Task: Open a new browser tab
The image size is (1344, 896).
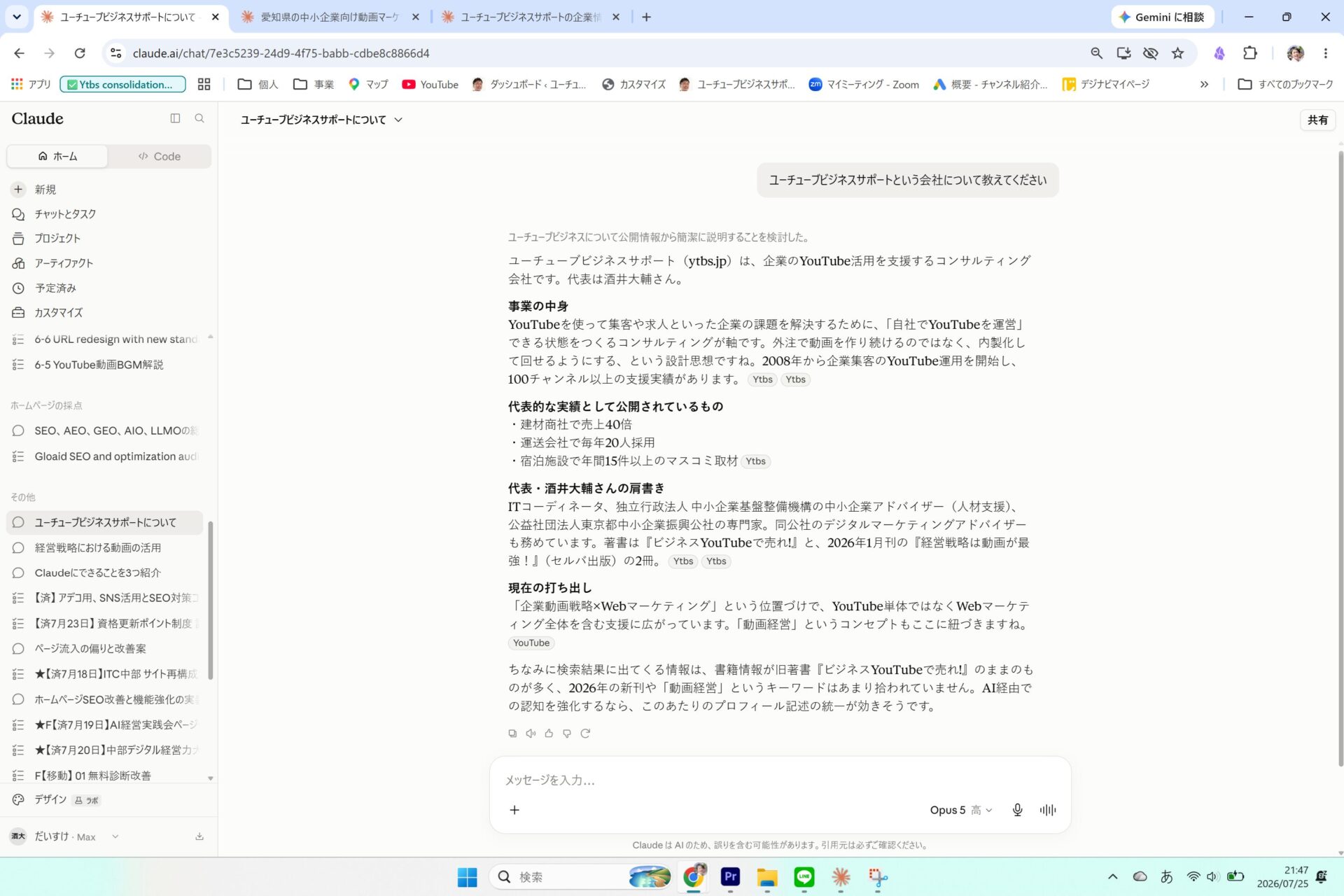Action: (646, 17)
